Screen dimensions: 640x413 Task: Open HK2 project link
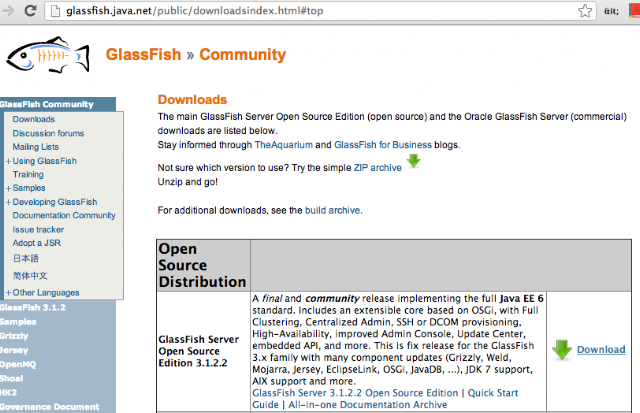coord(8,393)
